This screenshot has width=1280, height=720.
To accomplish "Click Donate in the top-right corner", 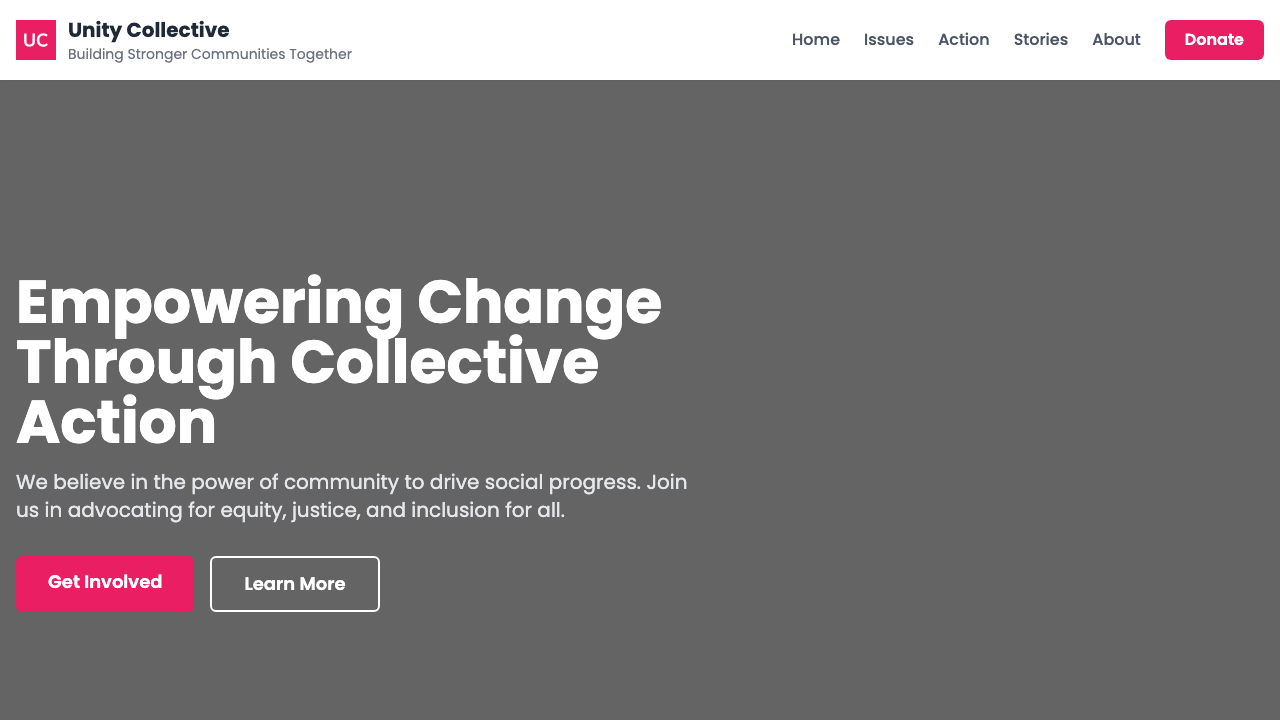I will tap(1213, 40).
